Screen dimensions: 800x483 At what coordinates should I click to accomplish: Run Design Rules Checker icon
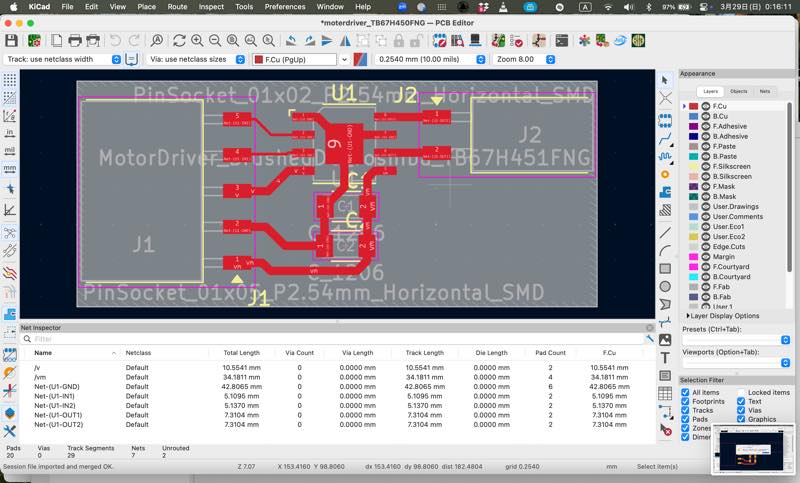tap(516, 41)
